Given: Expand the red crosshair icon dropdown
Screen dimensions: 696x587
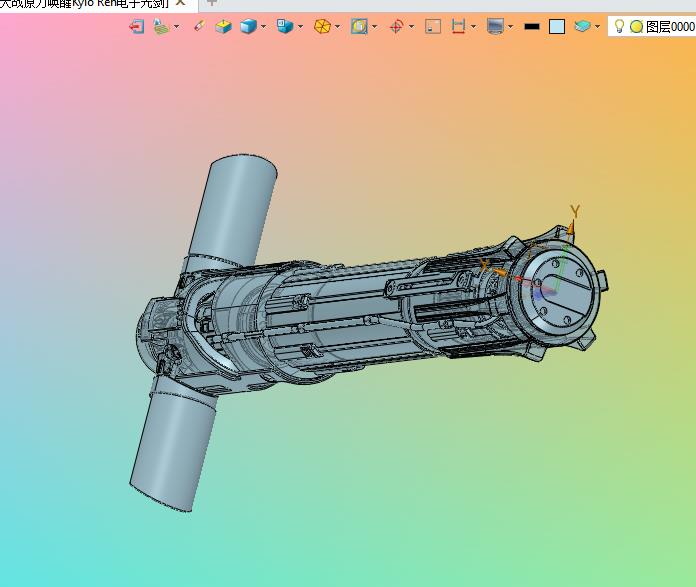Looking at the screenshot, I should pyautogui.click(x=411, y=27).
